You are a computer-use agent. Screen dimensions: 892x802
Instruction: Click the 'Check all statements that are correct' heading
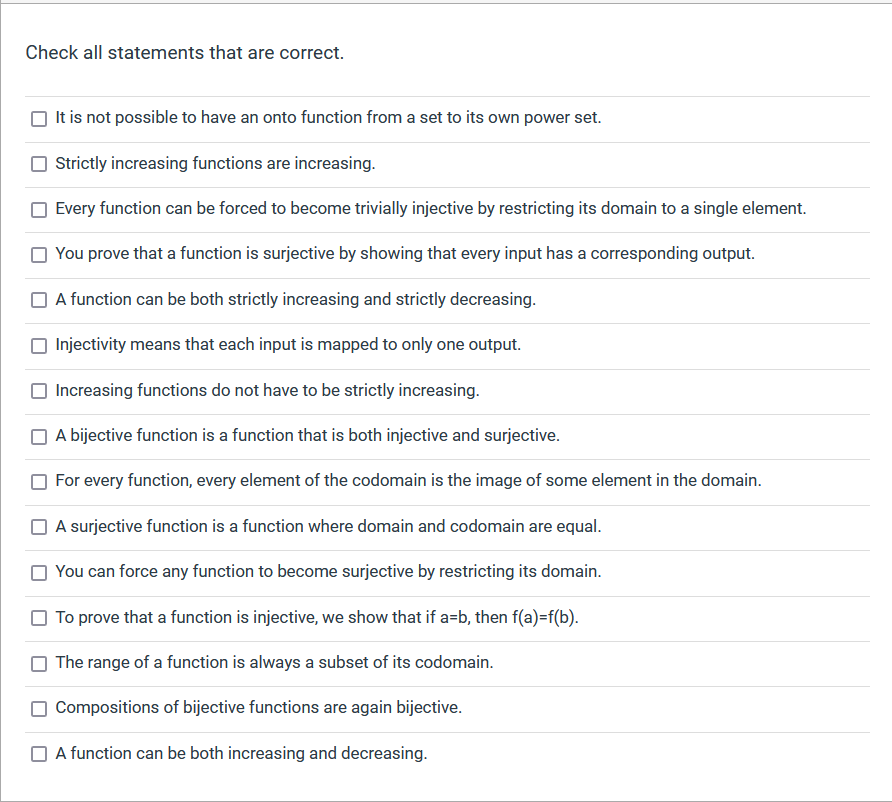(x=184, y=52)
